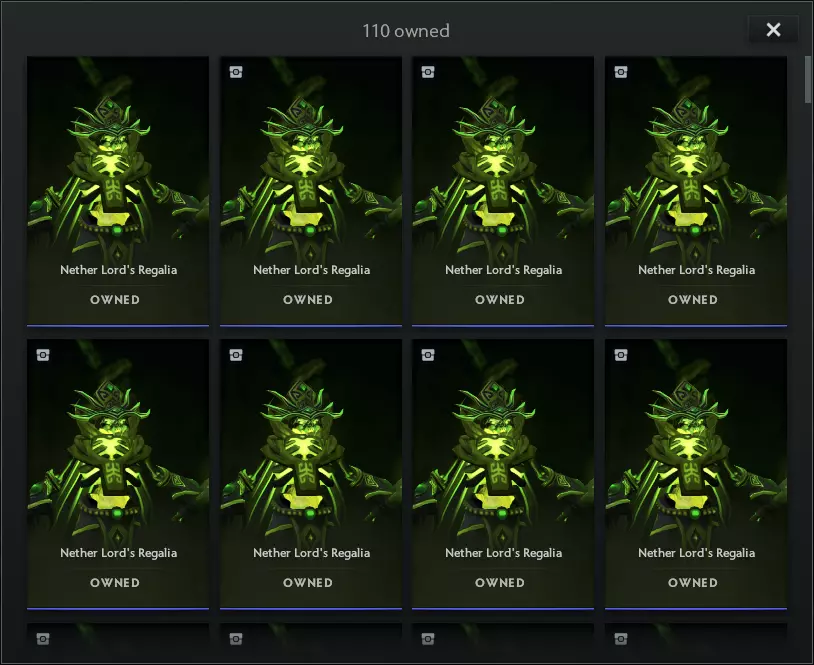The height and width of the screenshot is (665, 814).
Task: Click bundle icon on second row's second card
Action: click(235, 355)
